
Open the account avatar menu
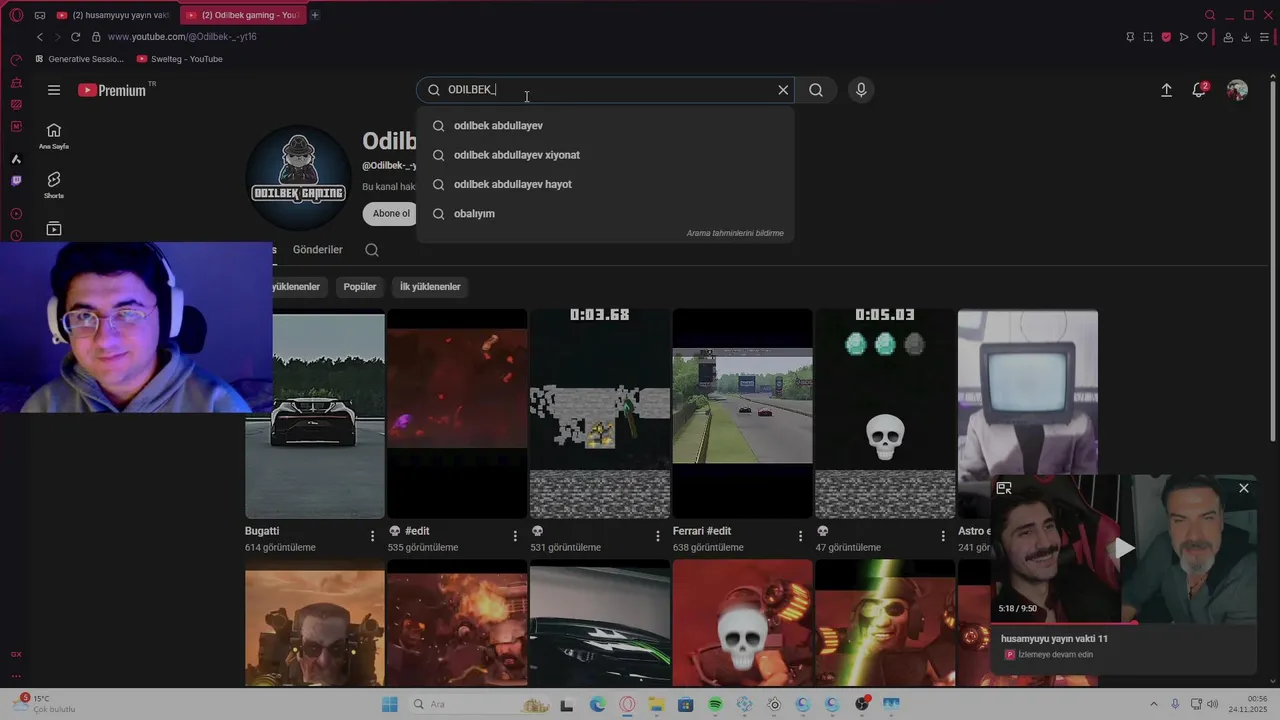coord(1237,90)
